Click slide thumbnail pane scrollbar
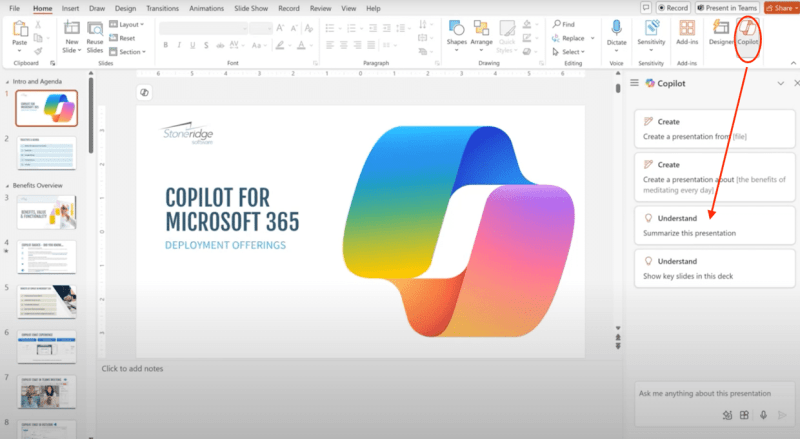 (91, 114)
